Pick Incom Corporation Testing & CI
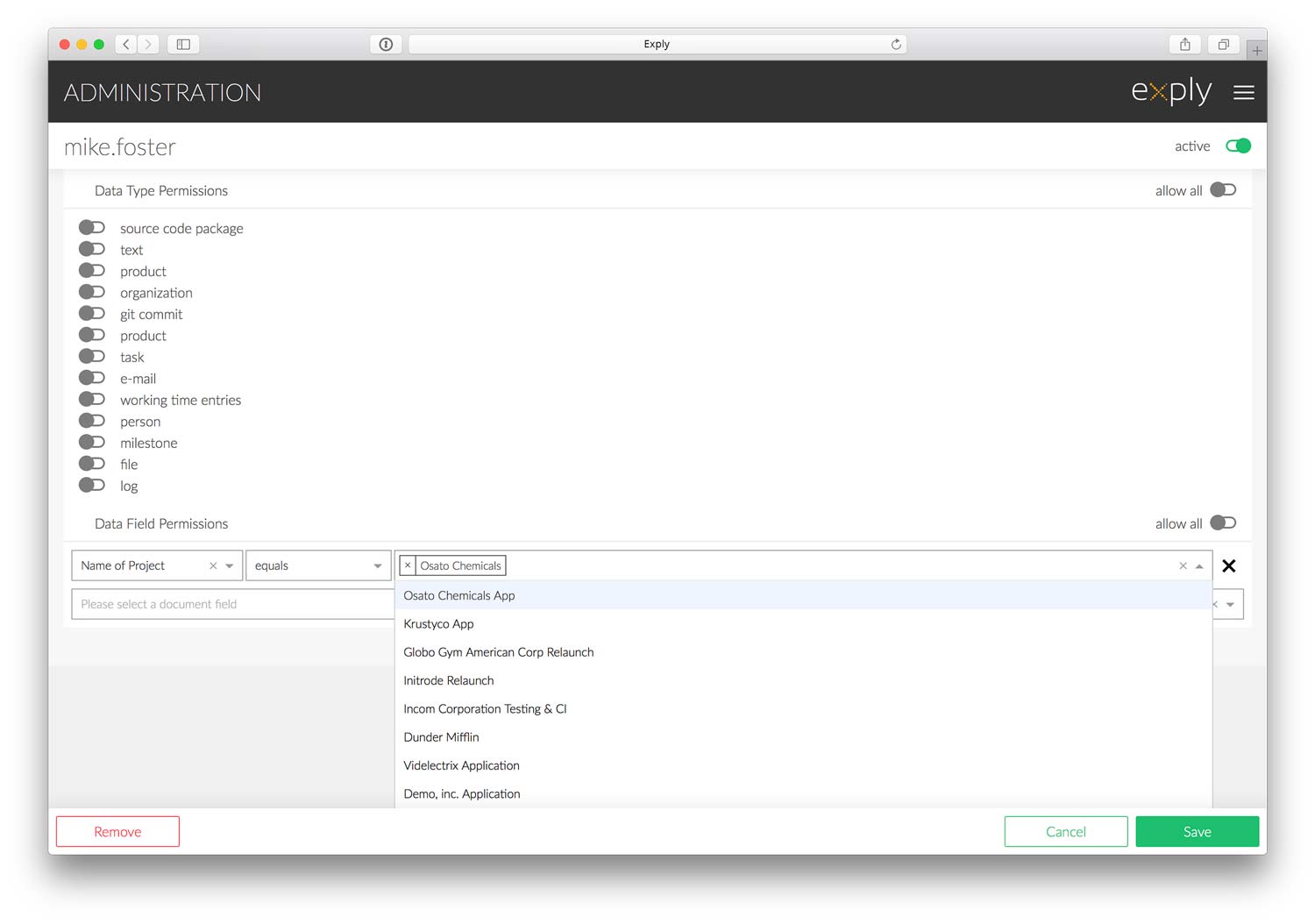 [803, 708]
